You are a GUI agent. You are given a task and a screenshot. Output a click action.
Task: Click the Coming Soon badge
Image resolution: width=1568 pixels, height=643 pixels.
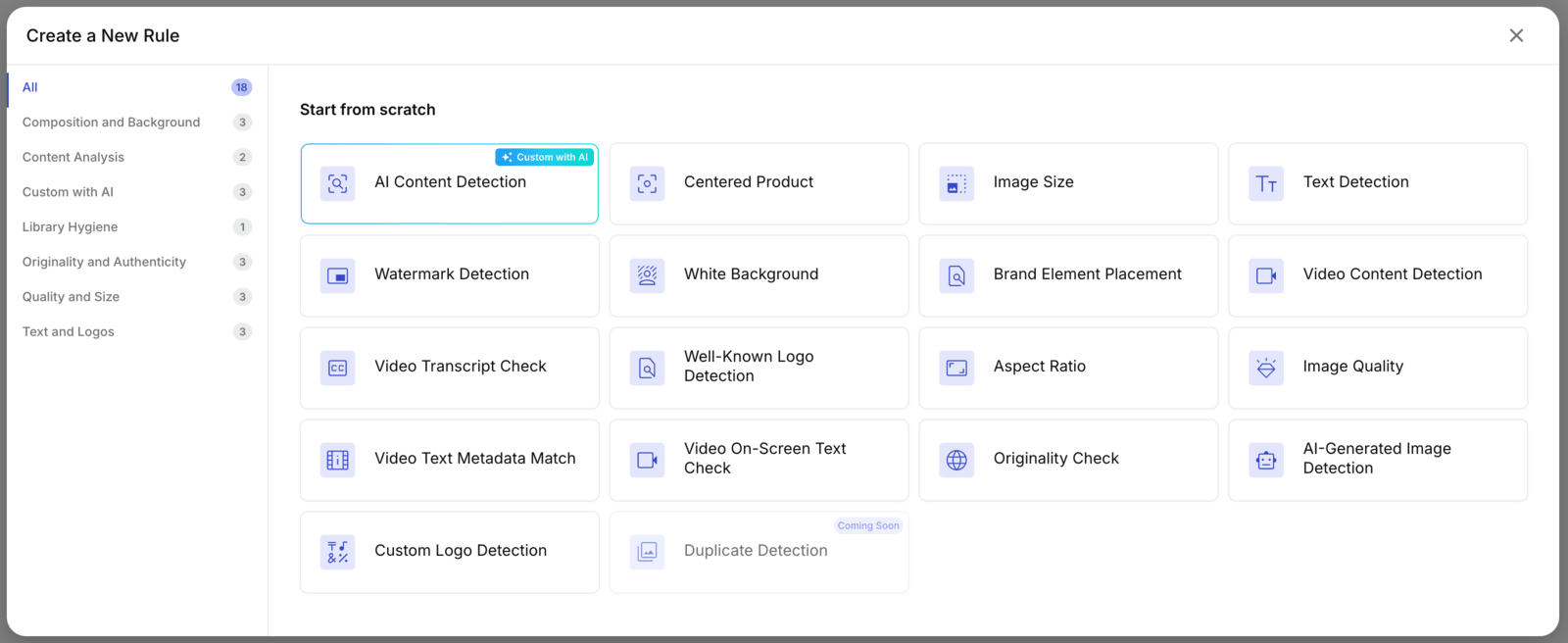click(x=868, y=525)
